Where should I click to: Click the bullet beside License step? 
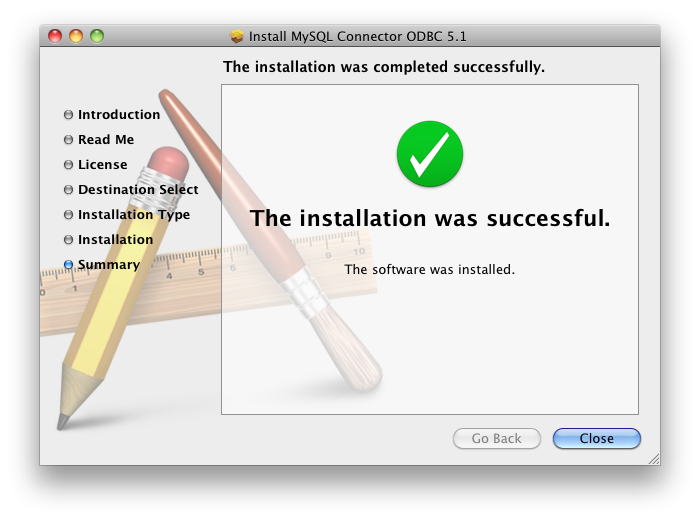[x=68, y=165]
